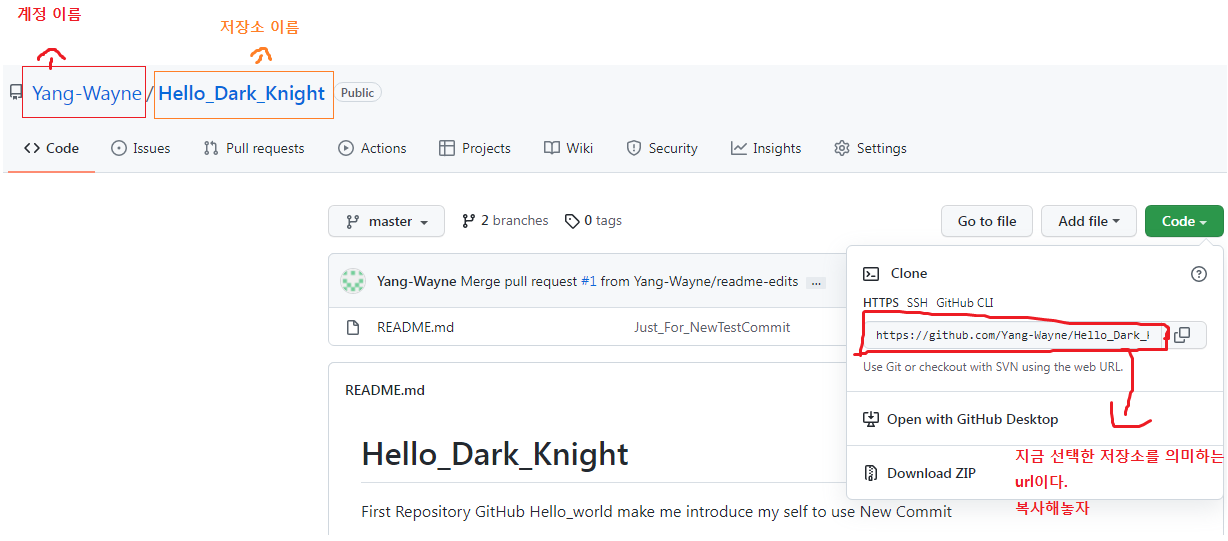Click the GitHub Desktop download icon
Screen dimensions: 1228x541
[x=871, y=419]
